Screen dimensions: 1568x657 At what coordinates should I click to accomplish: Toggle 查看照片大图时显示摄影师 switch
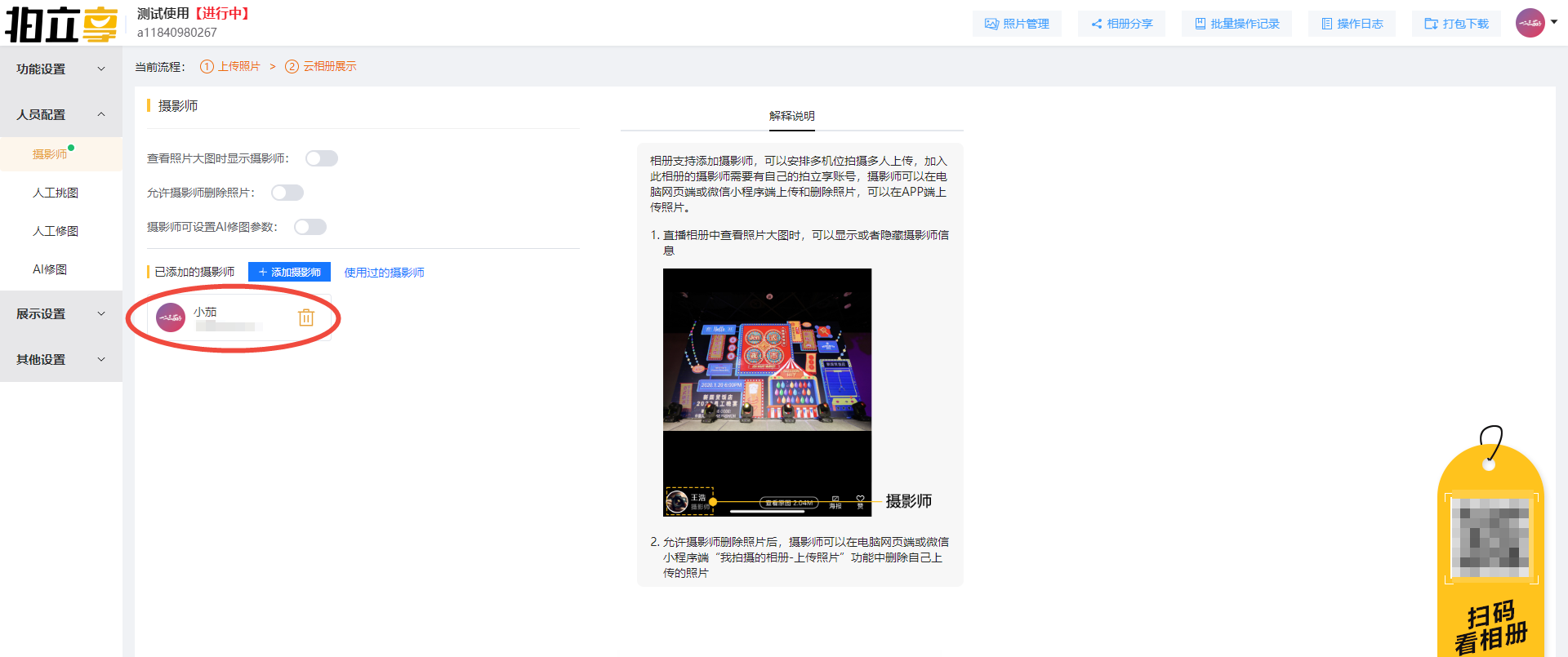[322, 158]
